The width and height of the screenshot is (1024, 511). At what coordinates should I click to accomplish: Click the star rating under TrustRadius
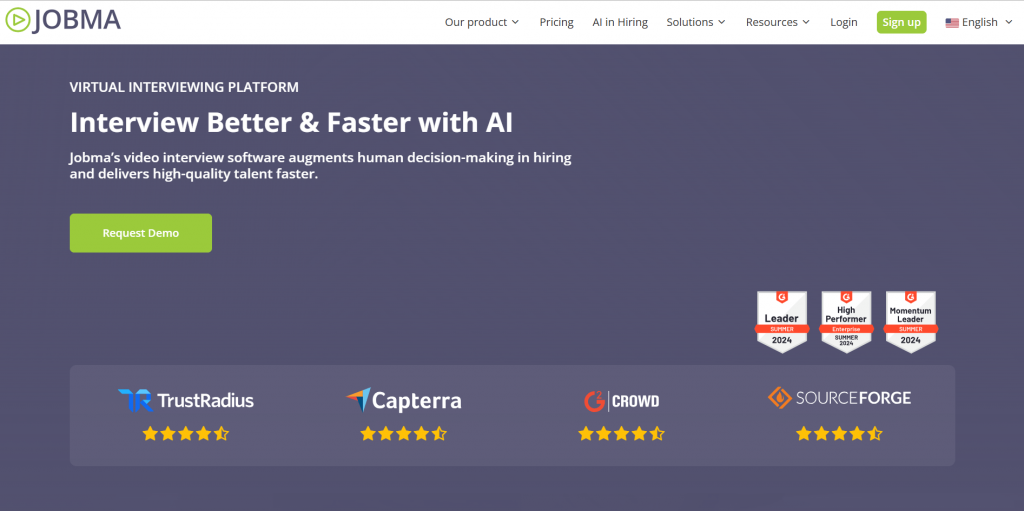(x=186, y=433)
